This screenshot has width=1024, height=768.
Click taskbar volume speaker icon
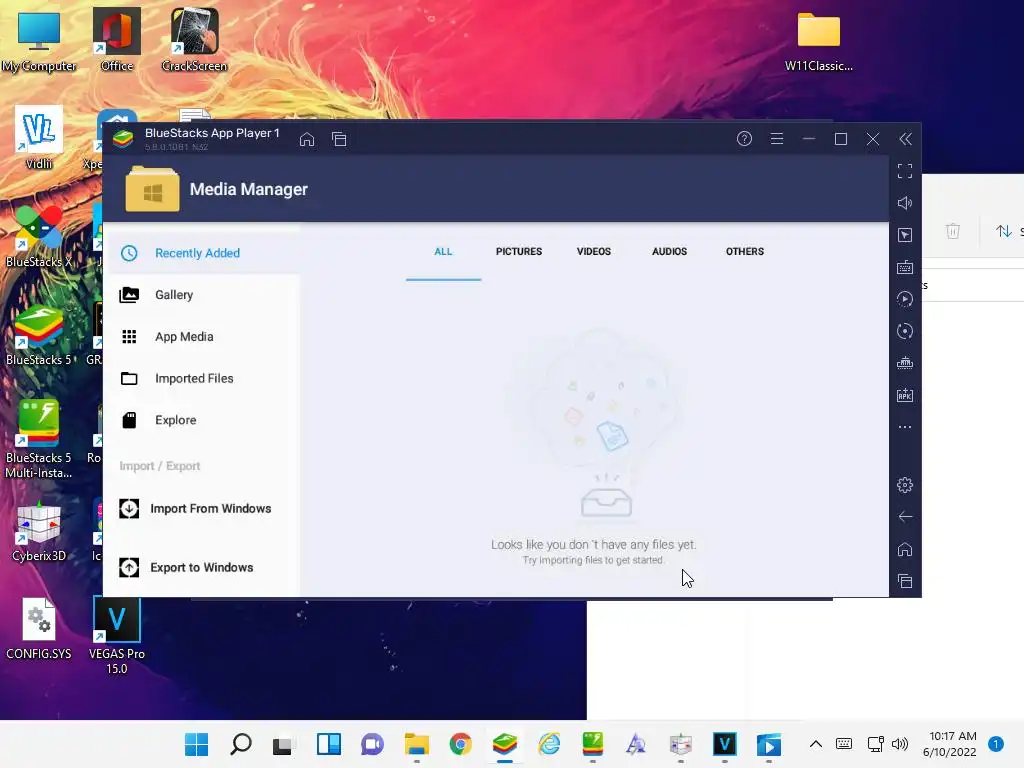click(899, 744)
